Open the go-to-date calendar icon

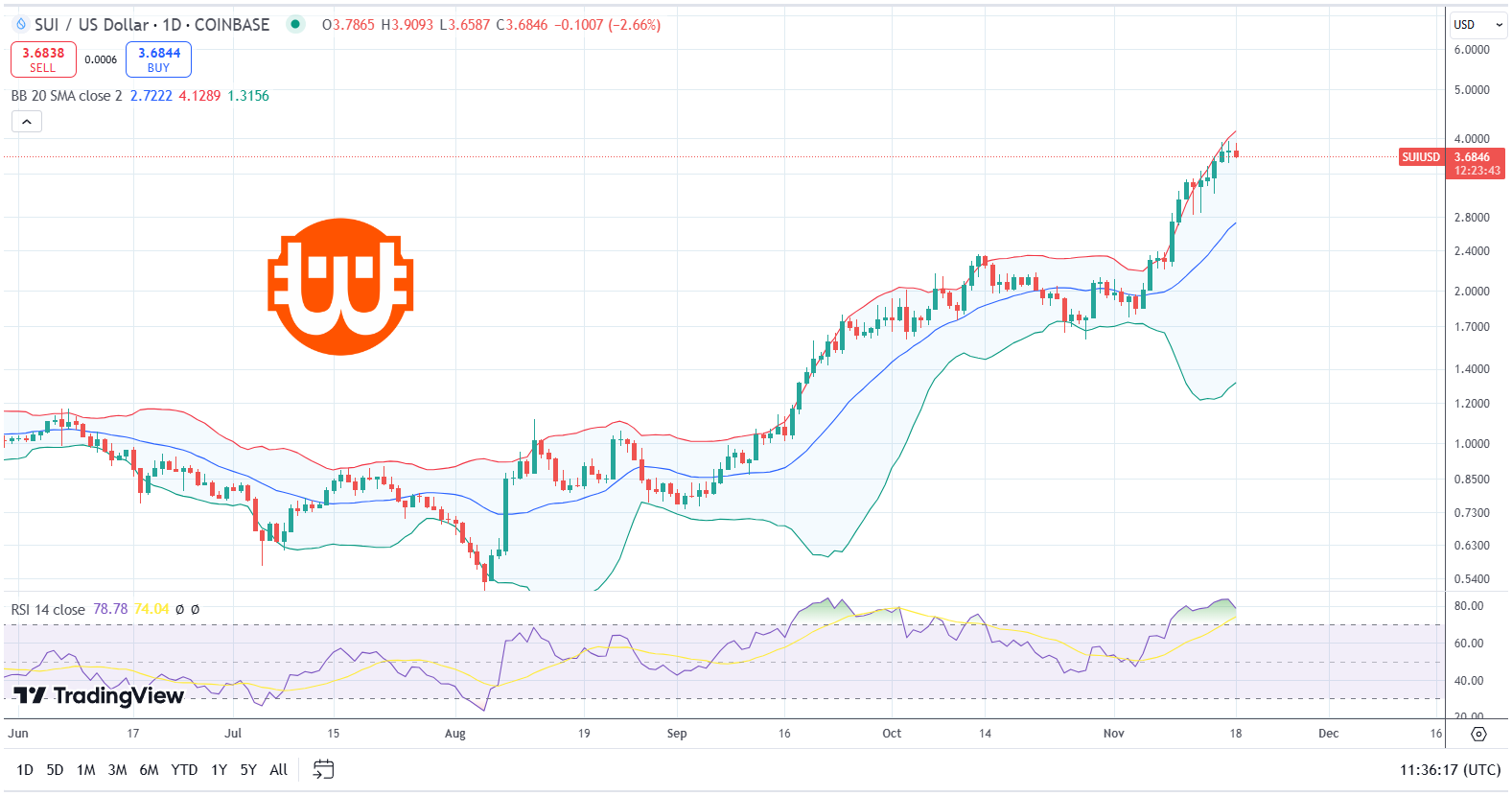324,769
